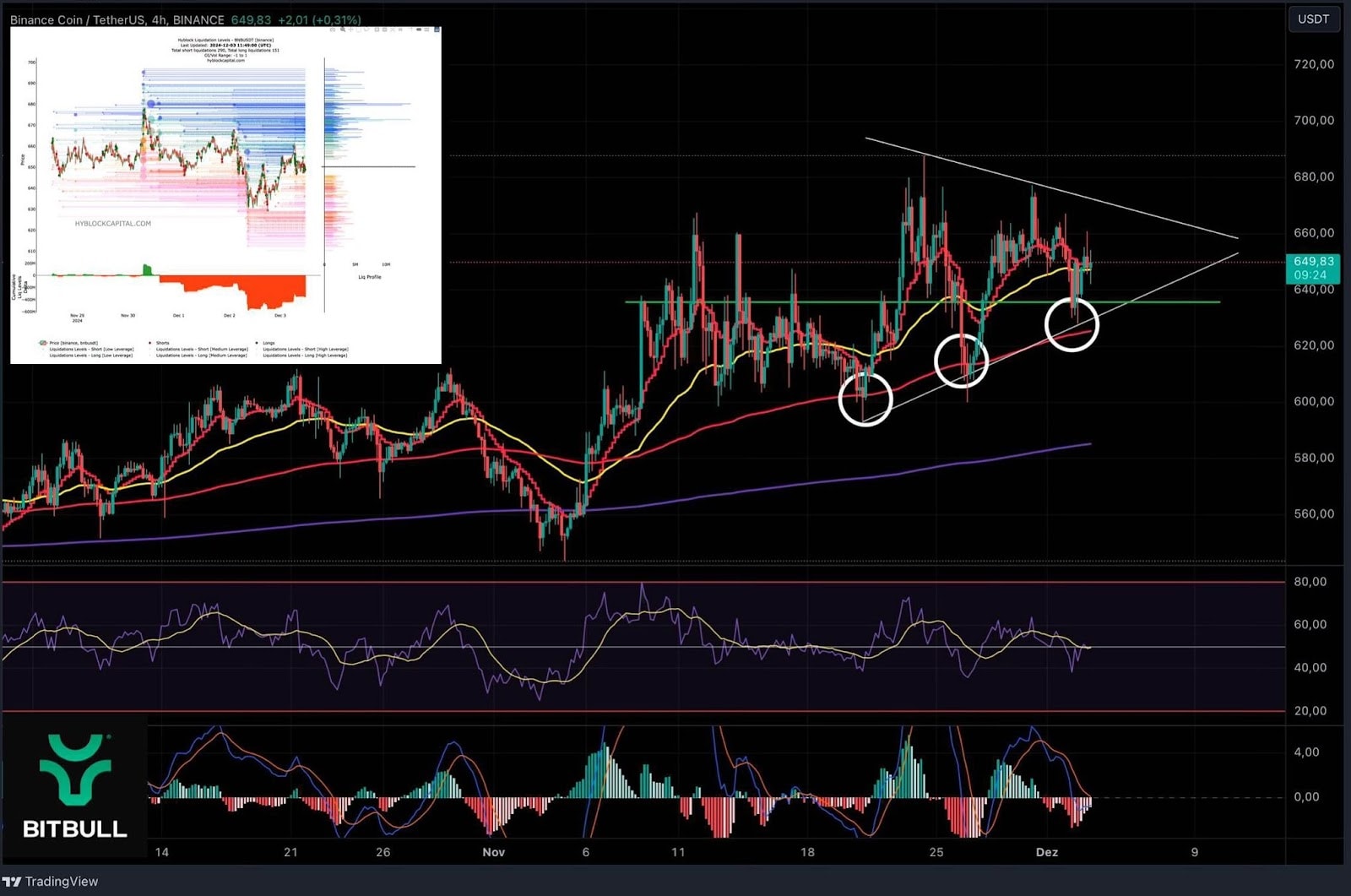This screenshot has height=896, width=1351.
Task: Click the 'Nov' date label on the time axis
Action: pos(494,852)
